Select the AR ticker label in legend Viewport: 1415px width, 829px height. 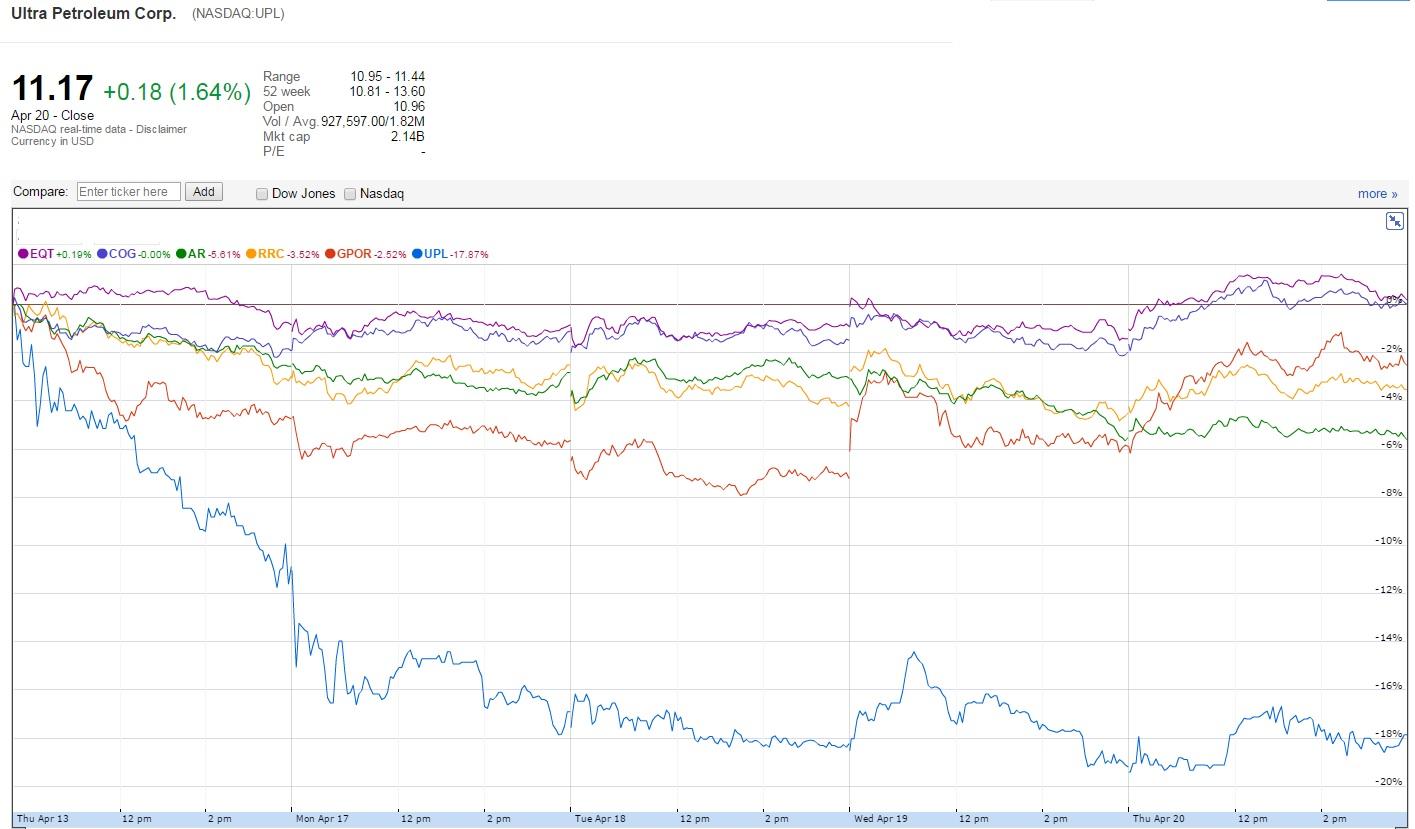196,254
